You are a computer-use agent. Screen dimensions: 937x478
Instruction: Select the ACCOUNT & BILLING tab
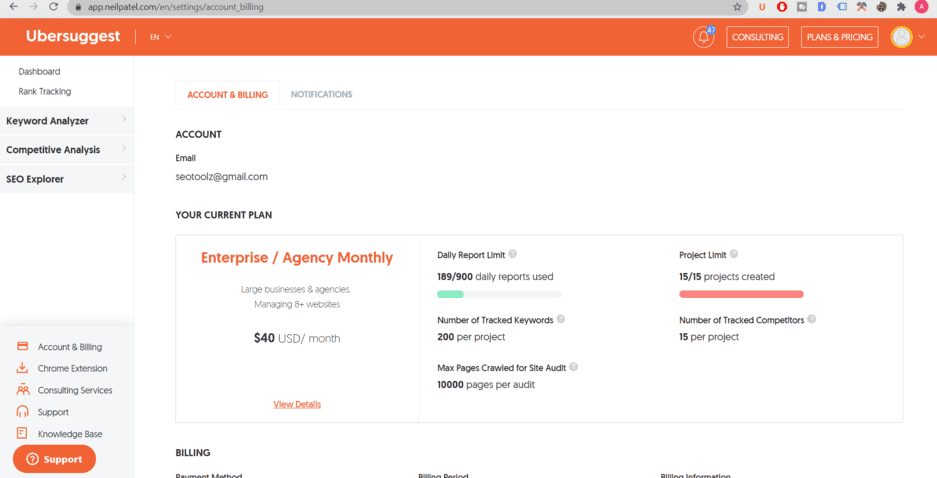point(228,95)
